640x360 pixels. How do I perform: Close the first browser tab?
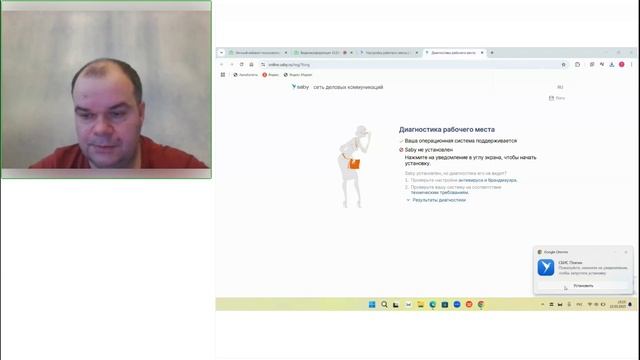coord(286,53)
